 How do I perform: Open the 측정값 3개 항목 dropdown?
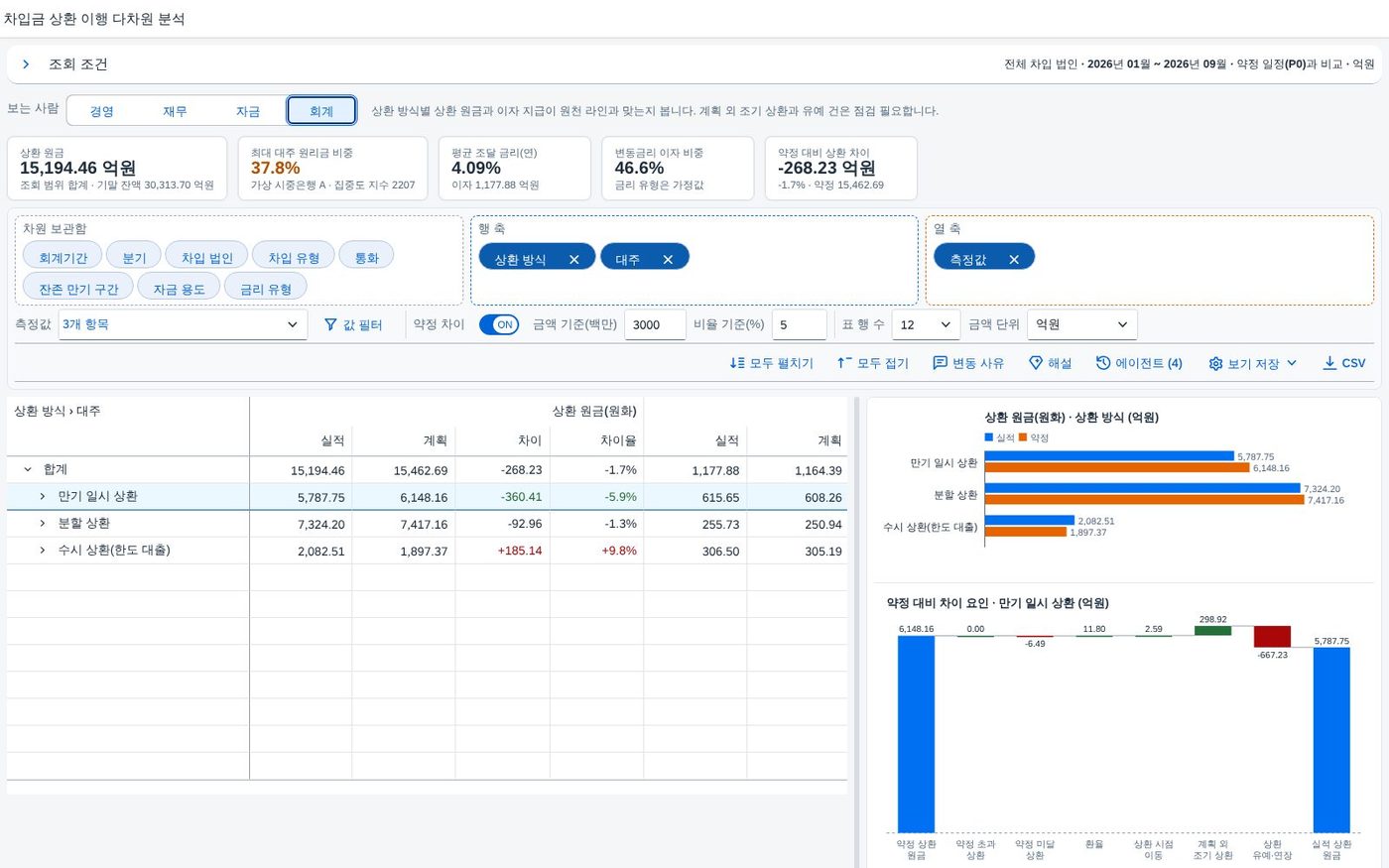pyautogui.click(x=183, y=324)
